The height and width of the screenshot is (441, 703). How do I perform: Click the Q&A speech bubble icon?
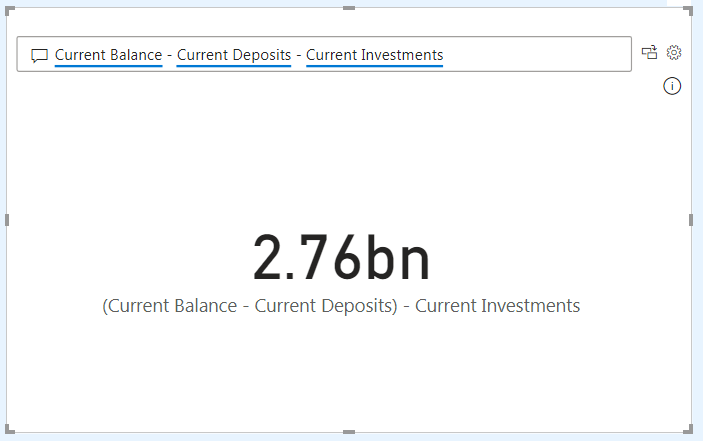39,56
